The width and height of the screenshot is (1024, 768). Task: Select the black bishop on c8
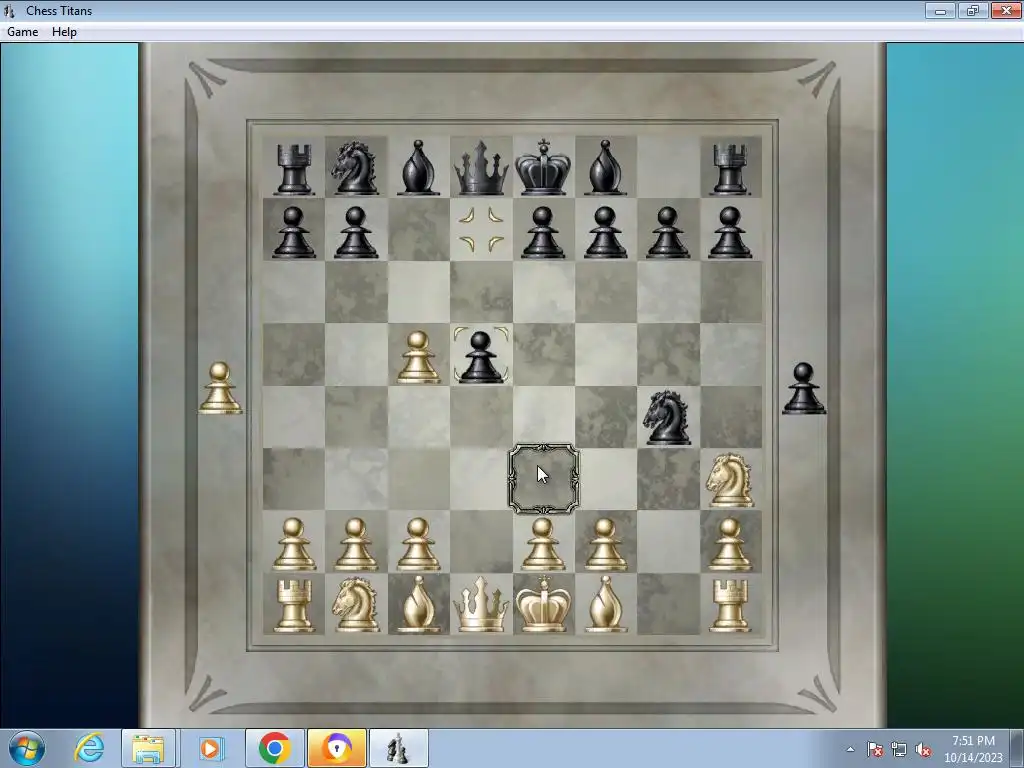(418, 168)
